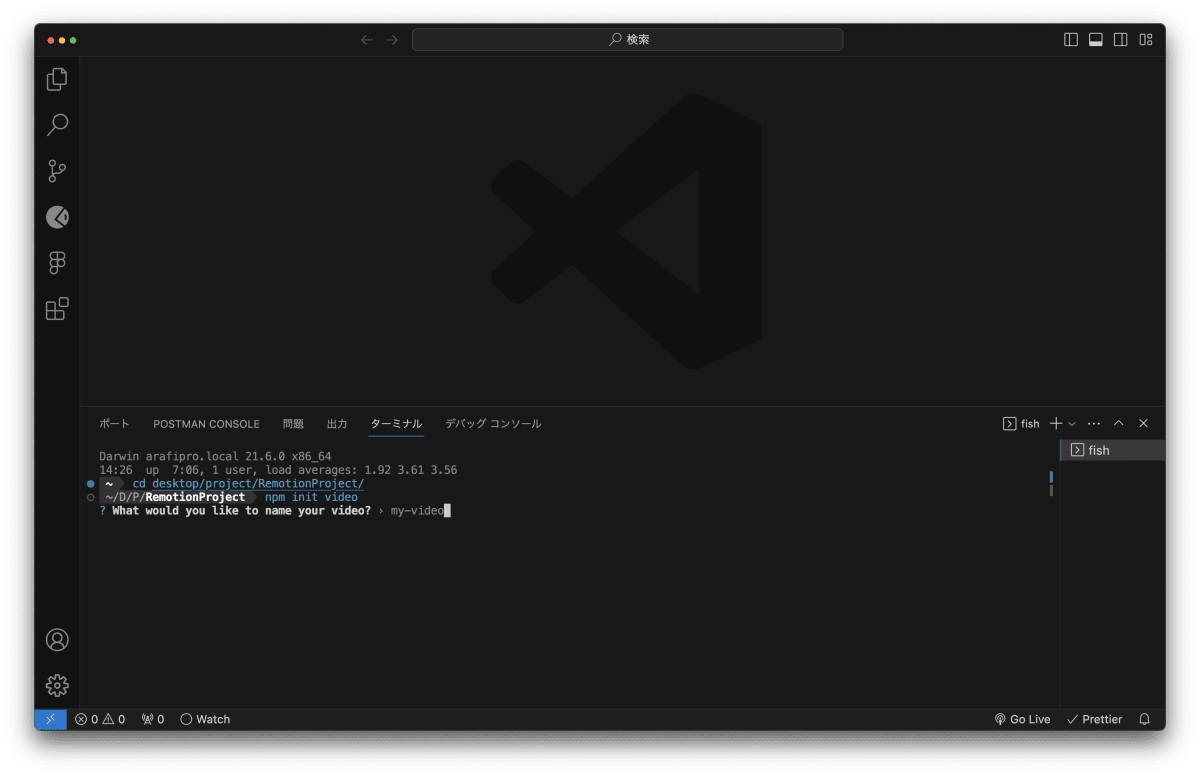
Task: Open the Figma icon in activity bar
Action: (x=57, y=263)
